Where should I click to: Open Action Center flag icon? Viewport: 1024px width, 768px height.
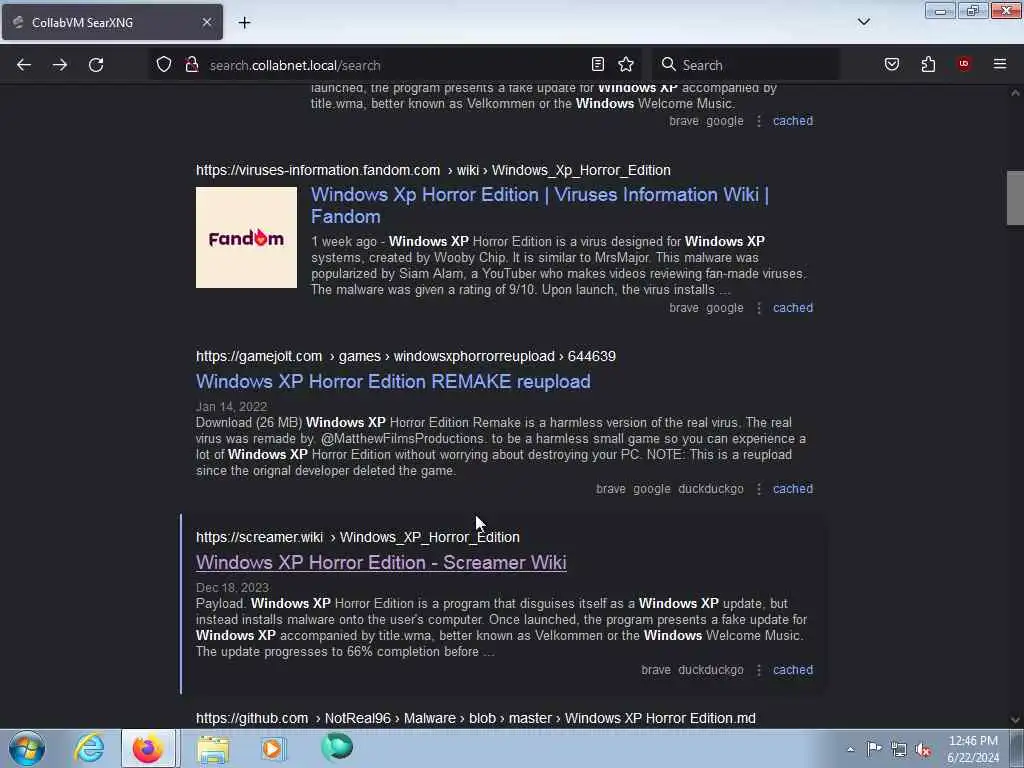tap(874, 749)
